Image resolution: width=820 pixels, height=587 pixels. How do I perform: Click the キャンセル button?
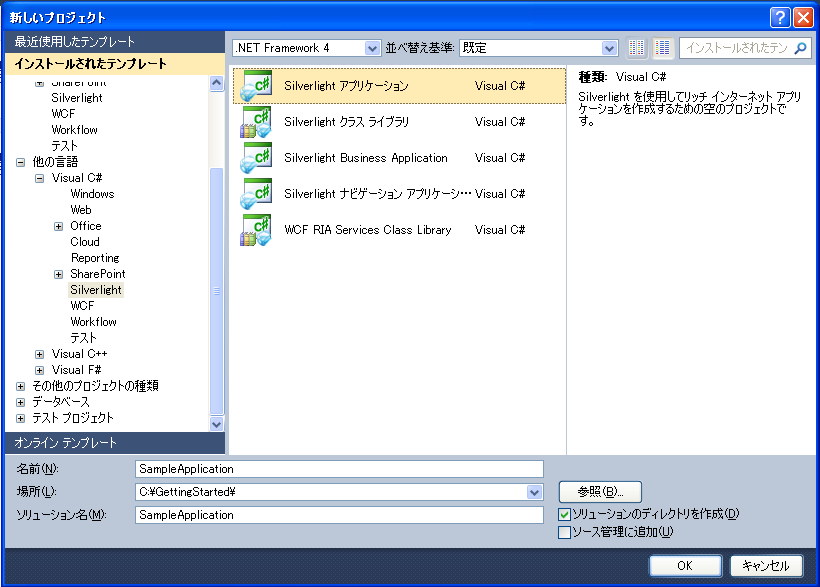(766, 566)
